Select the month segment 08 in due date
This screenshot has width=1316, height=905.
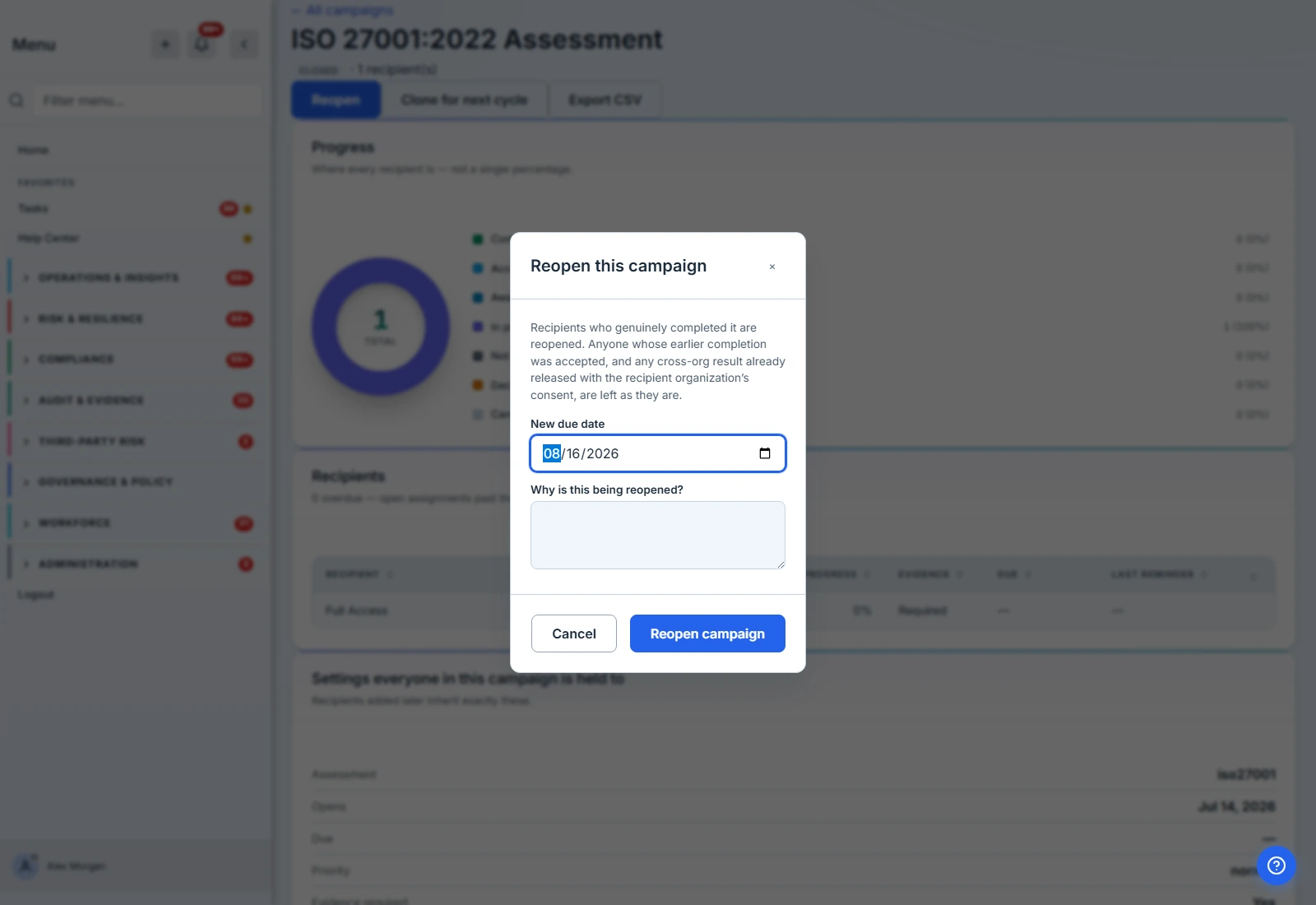tap(551, 453)
